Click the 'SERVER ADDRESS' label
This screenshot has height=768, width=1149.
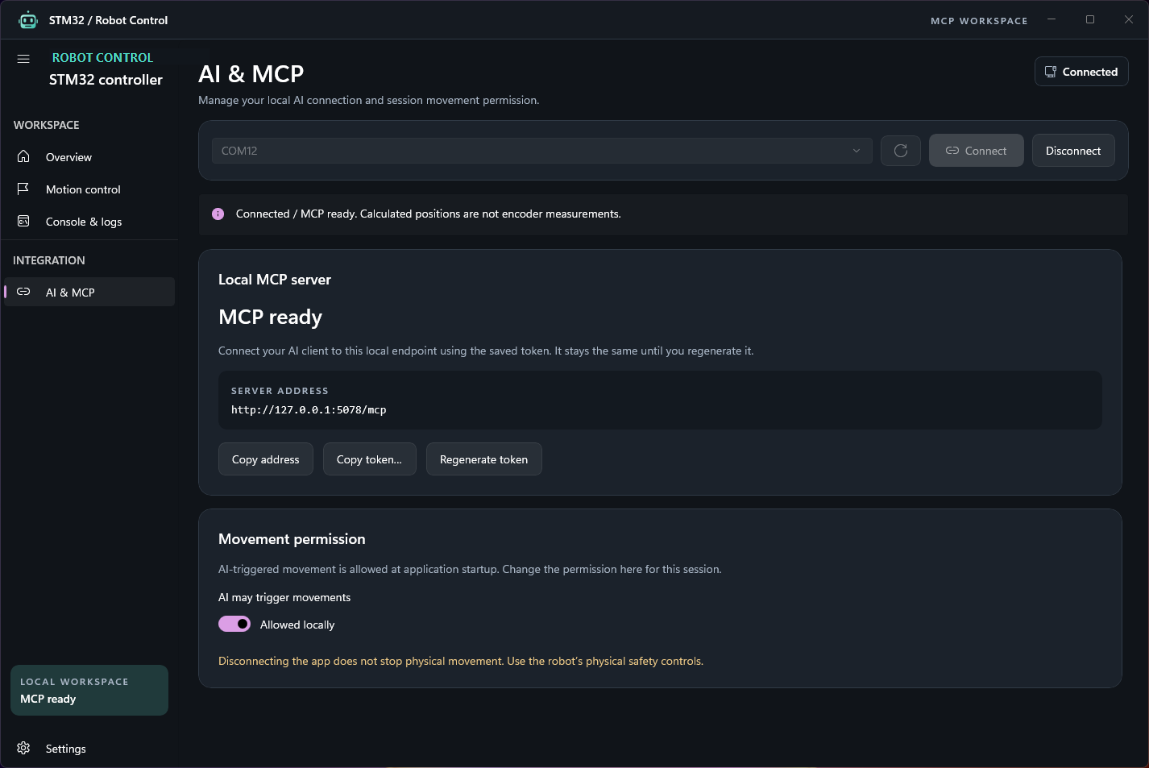click(x=279, y=391)
